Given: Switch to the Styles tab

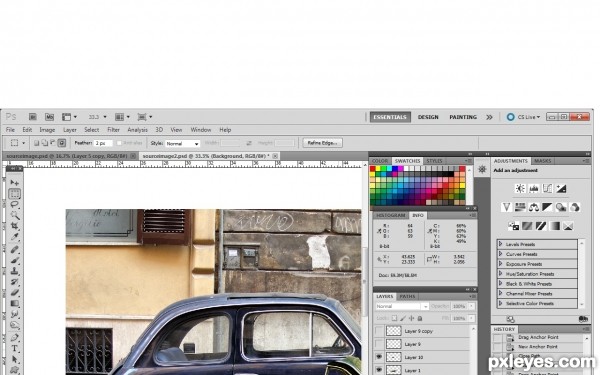Looking at the screenshot, I should pyautogui.click(x=434, y=161).
